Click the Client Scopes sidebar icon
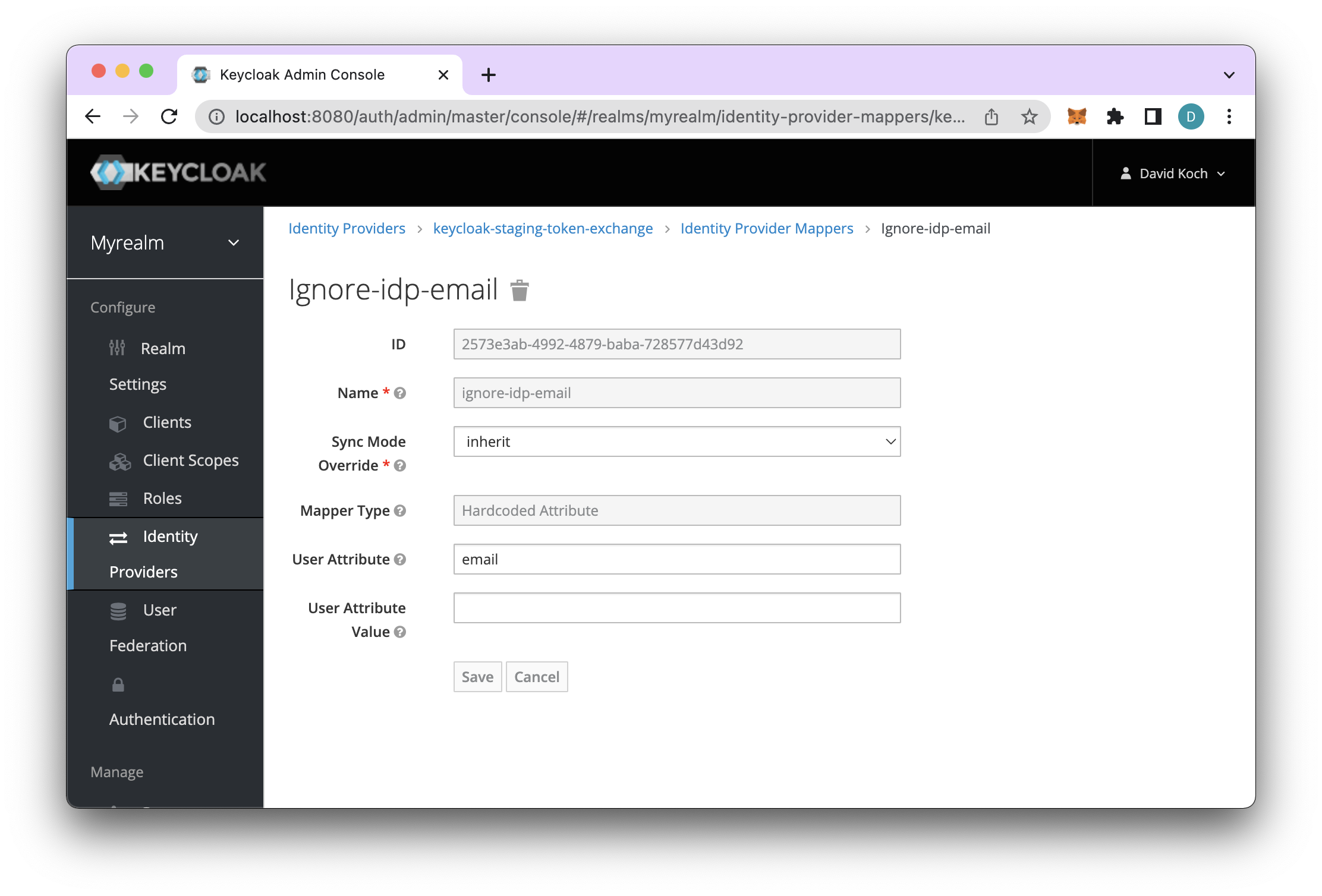The height and width of the screenshot is (896, 1322). click(119, 461)
